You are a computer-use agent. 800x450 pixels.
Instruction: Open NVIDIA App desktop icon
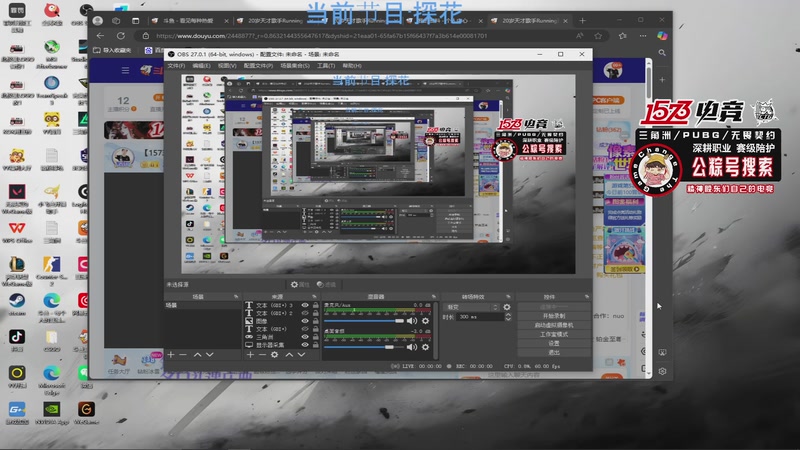[52, 413]
